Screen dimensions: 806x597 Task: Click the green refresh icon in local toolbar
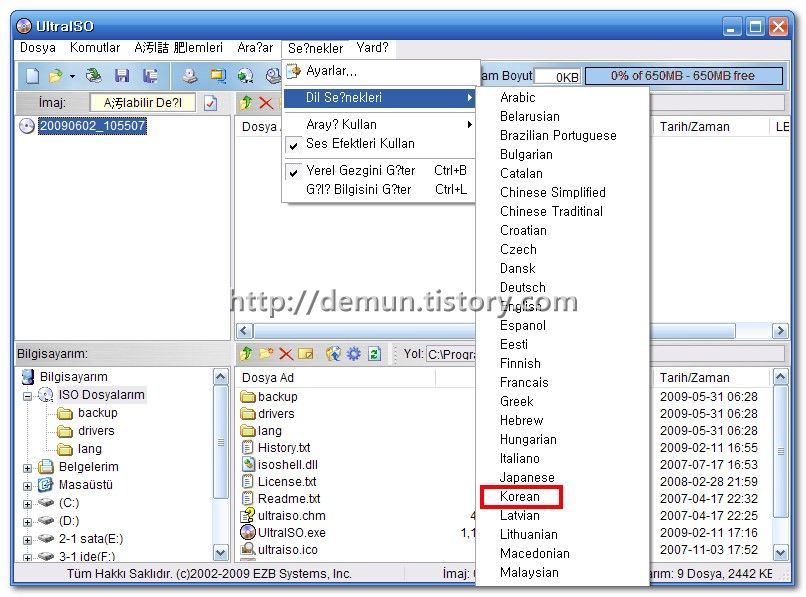point(374,354)
